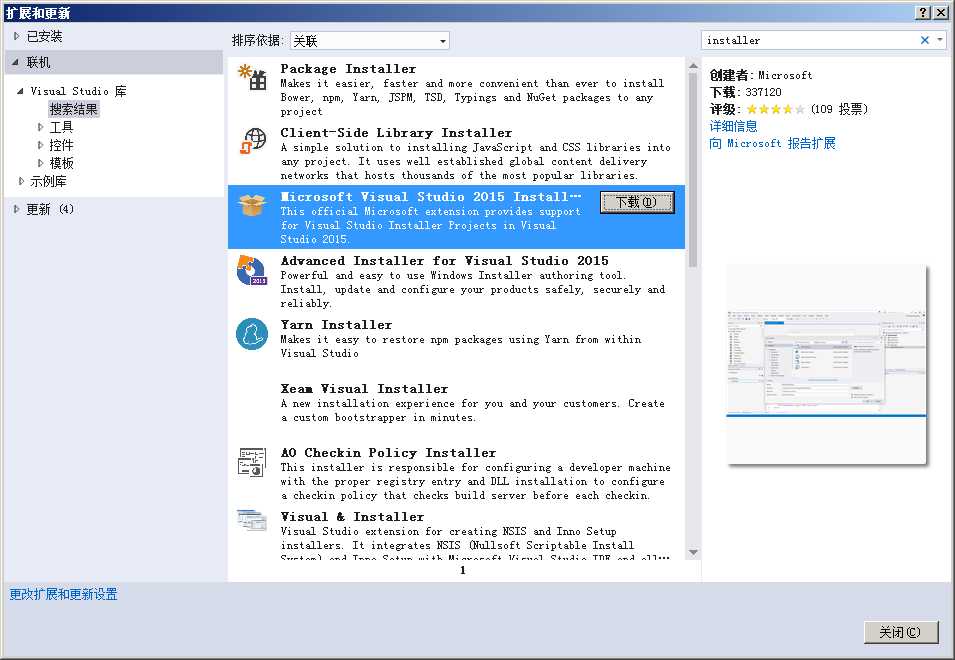Open the help question mark button

(923, 12)
